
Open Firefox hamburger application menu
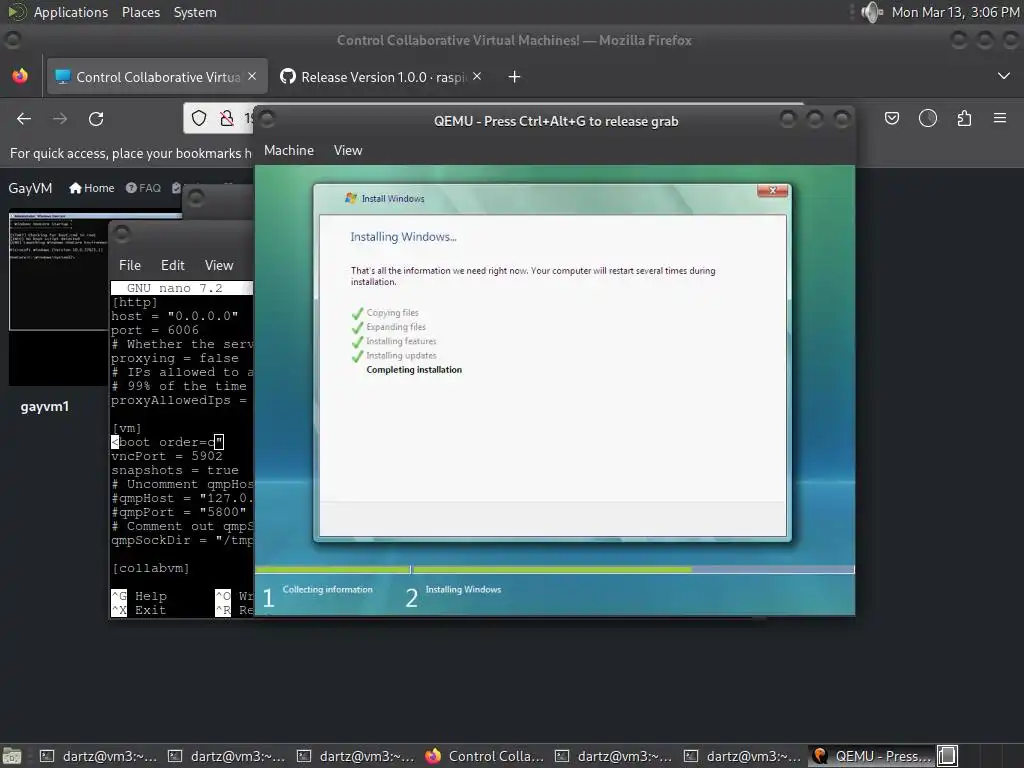[1000, 118]
